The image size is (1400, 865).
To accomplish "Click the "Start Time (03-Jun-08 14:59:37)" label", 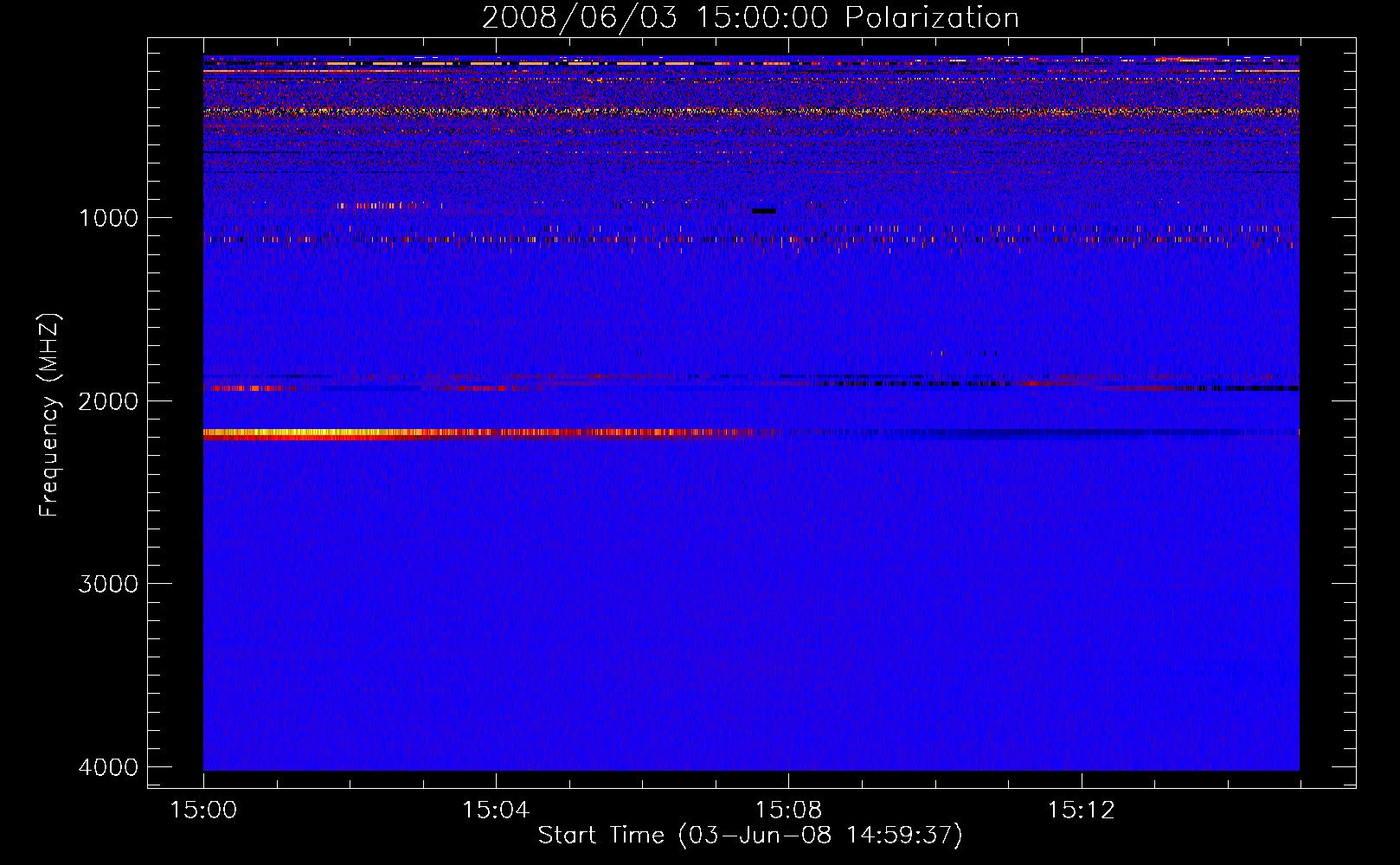I will point(750,836).
